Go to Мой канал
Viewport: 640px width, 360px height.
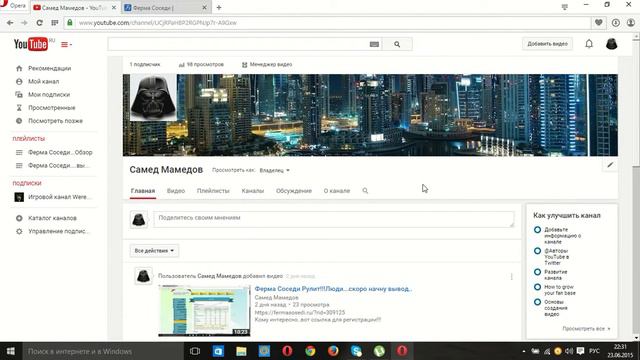43,81
